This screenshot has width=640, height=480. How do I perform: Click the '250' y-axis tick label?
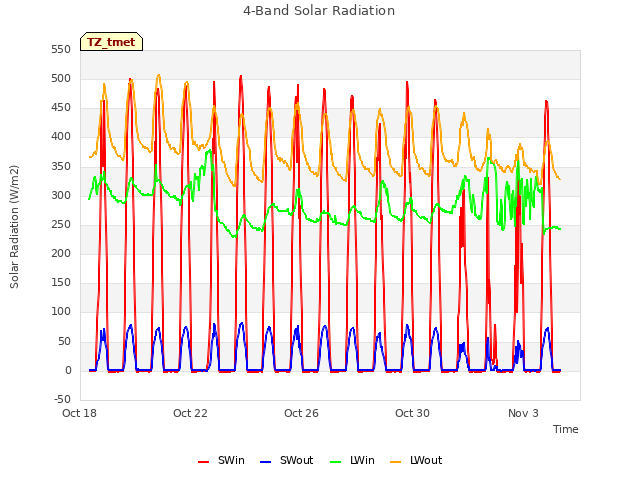coord(61,224)
